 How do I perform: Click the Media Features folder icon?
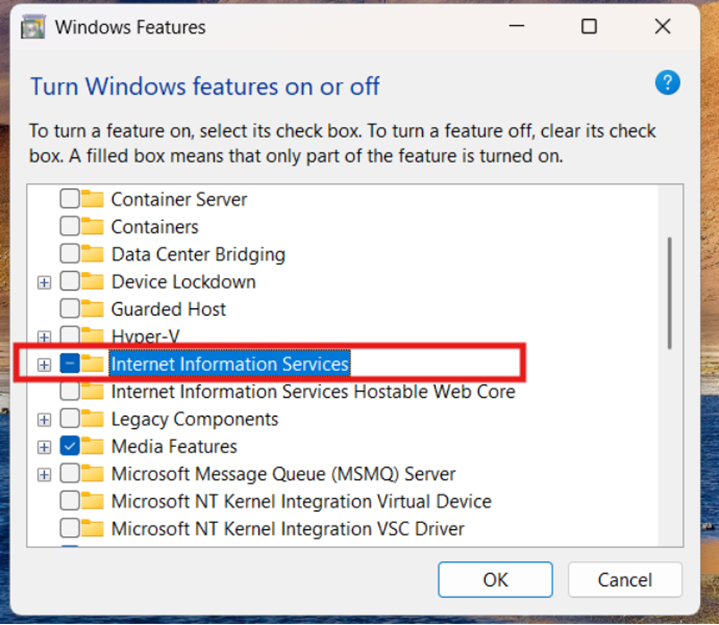point(92,446)
